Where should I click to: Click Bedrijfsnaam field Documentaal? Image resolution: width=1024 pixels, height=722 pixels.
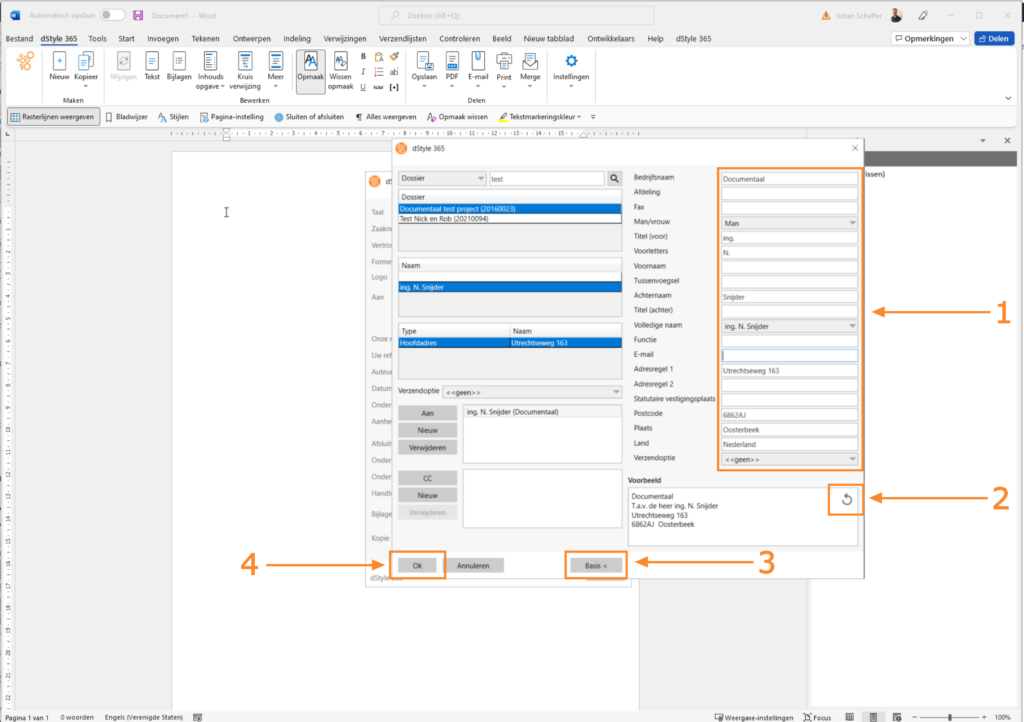click(789, 179)
